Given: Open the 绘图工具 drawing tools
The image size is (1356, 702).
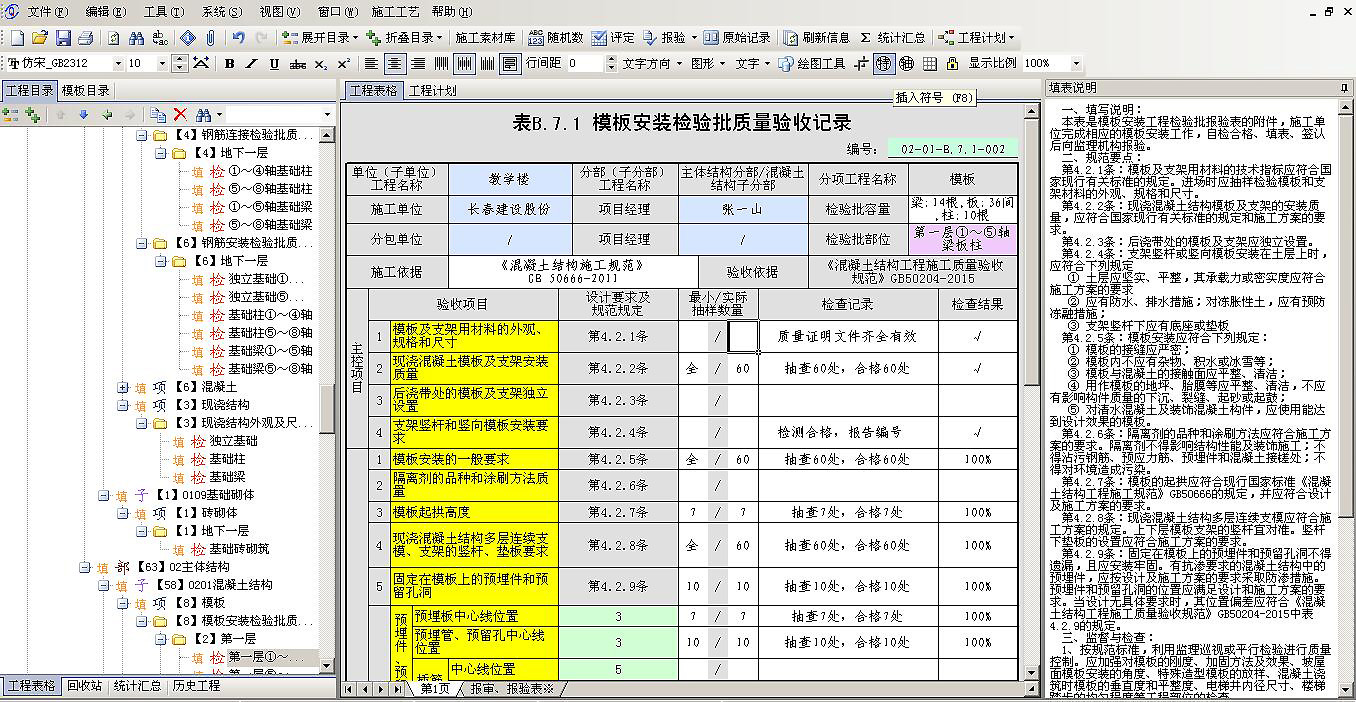Looking at the screenshot, I should coord(810,64).
